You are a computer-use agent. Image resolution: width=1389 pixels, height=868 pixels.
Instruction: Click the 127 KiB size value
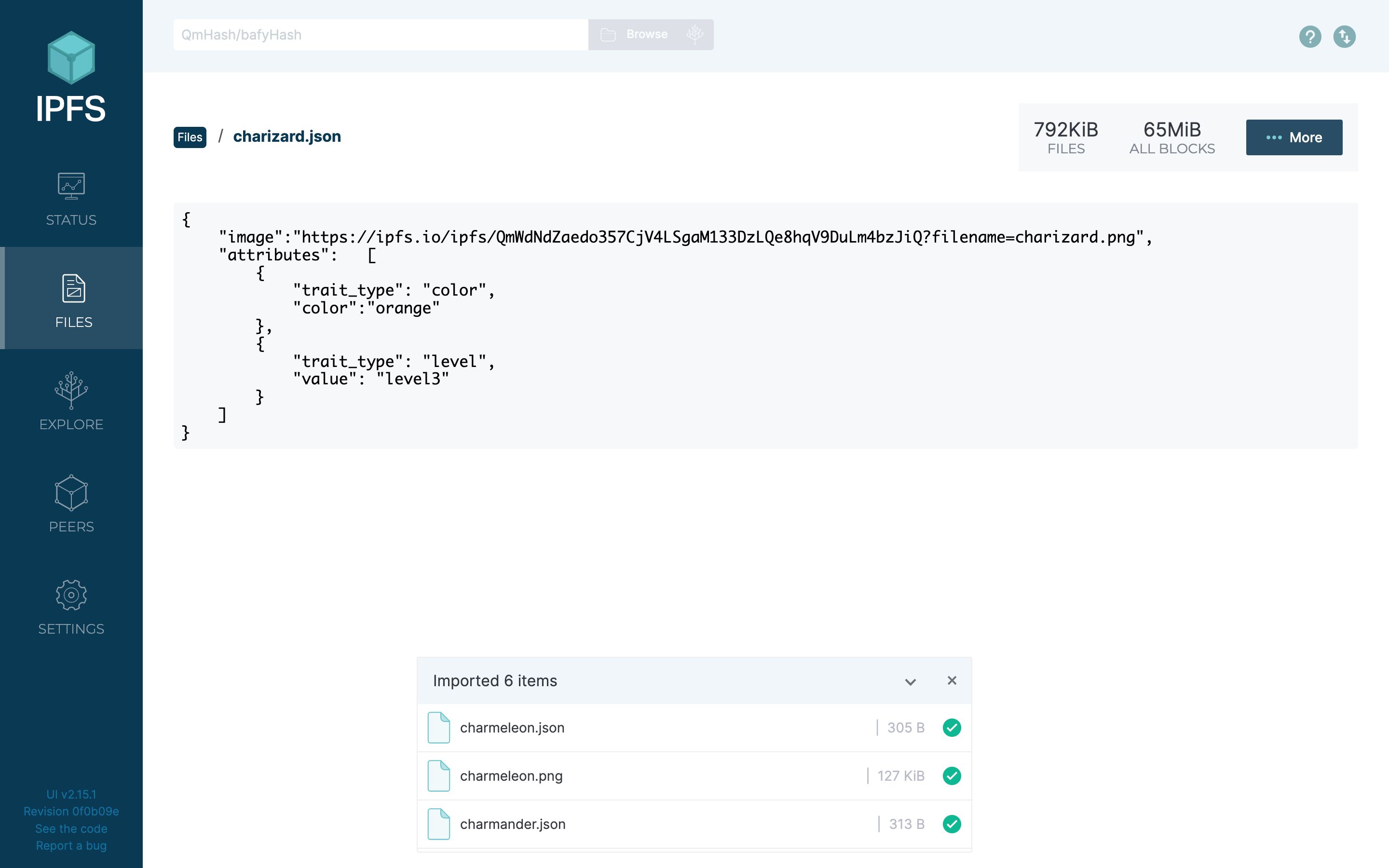pos(900,775)
